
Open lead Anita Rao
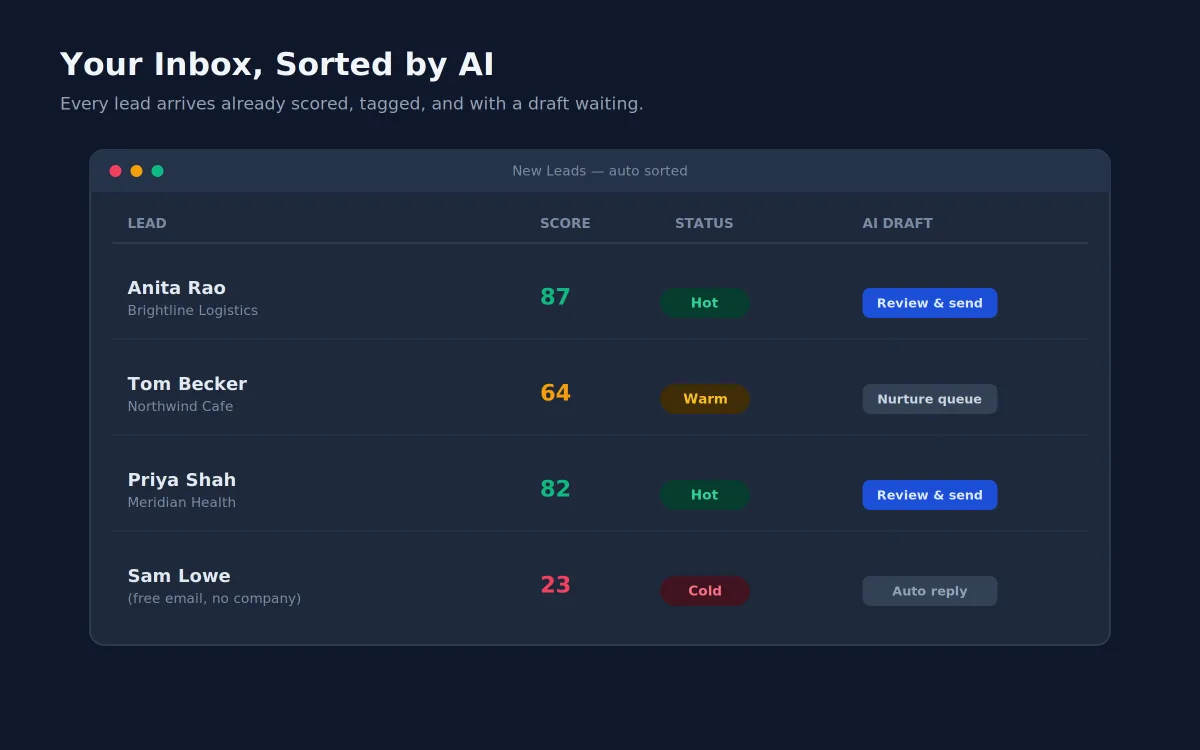pyautogui.click(x=177, y=288)
